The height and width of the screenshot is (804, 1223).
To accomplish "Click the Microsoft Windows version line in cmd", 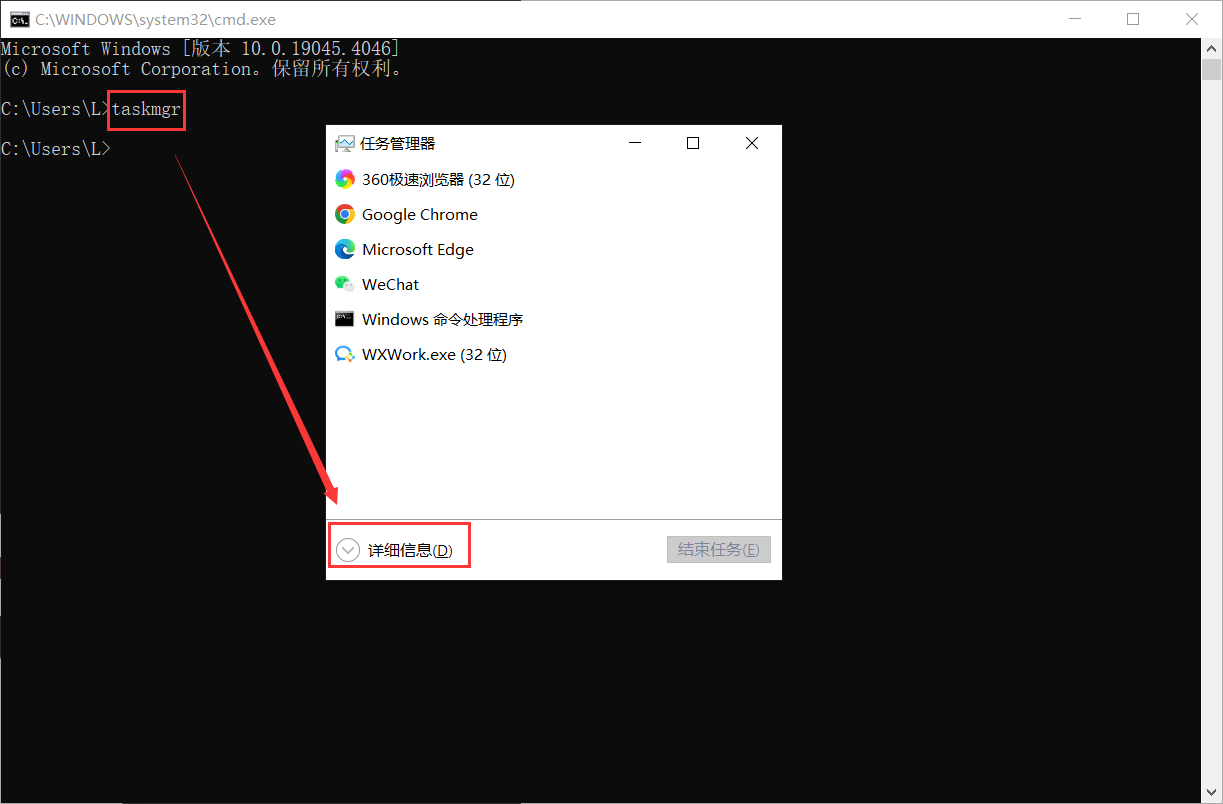I will click(x=200, y=48).
